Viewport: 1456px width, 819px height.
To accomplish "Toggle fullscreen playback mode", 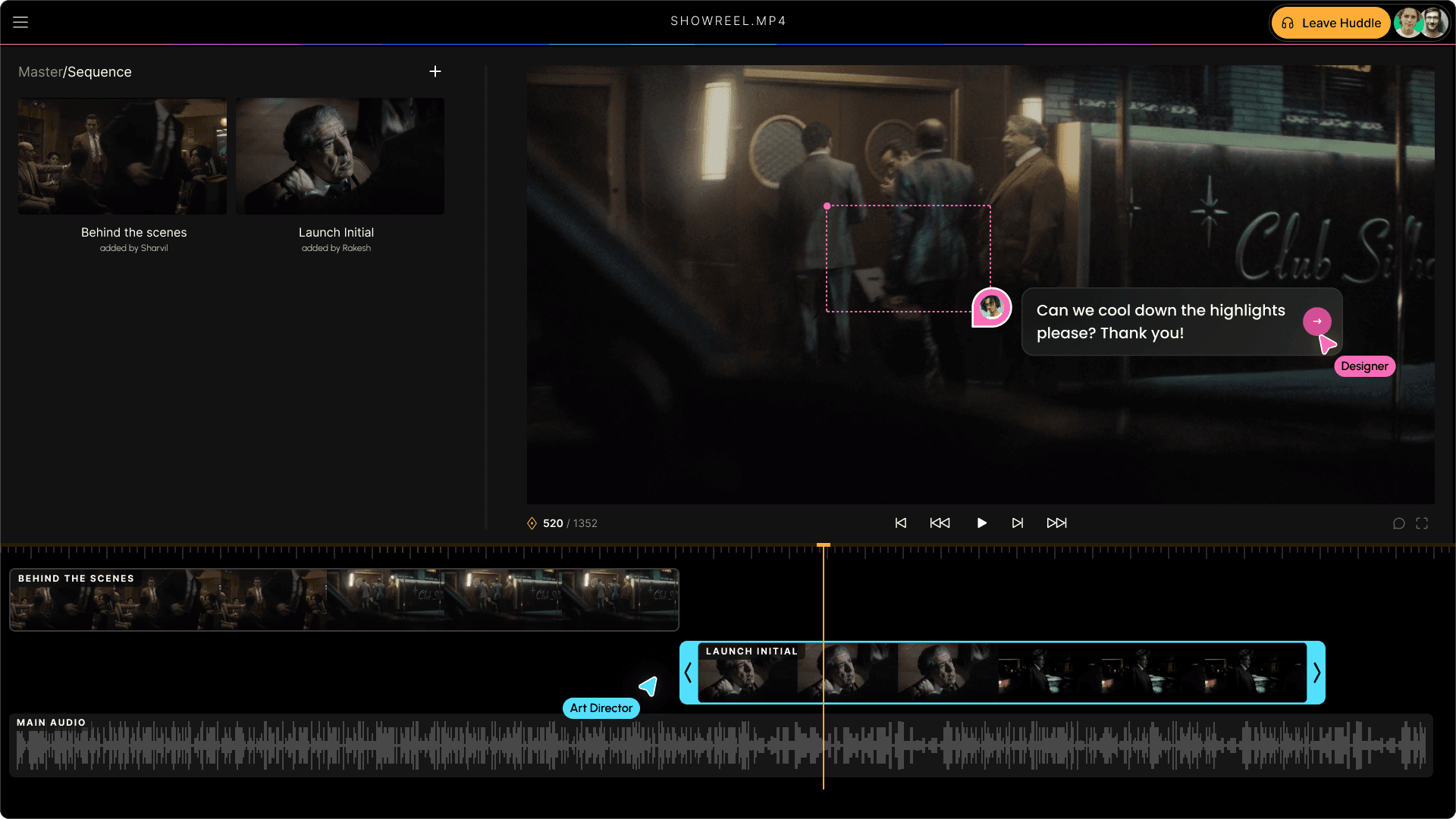I will pyautogui.click(x=1423, y=522).
